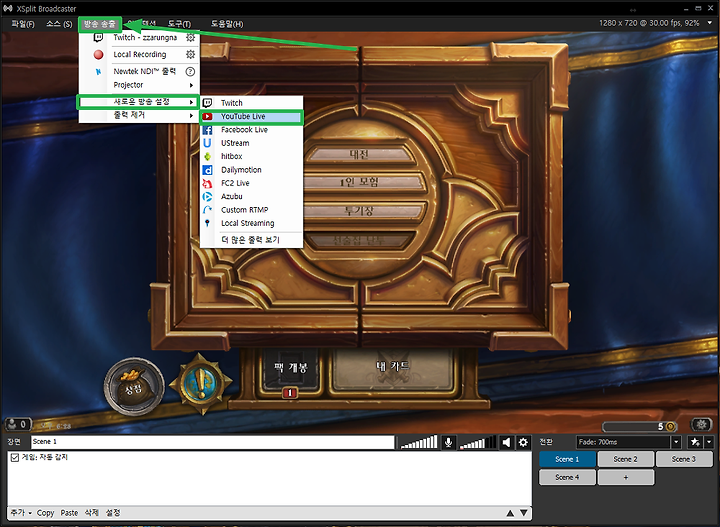
Task: Open dropdown arrow next to star icon
Action: (709, 442)
